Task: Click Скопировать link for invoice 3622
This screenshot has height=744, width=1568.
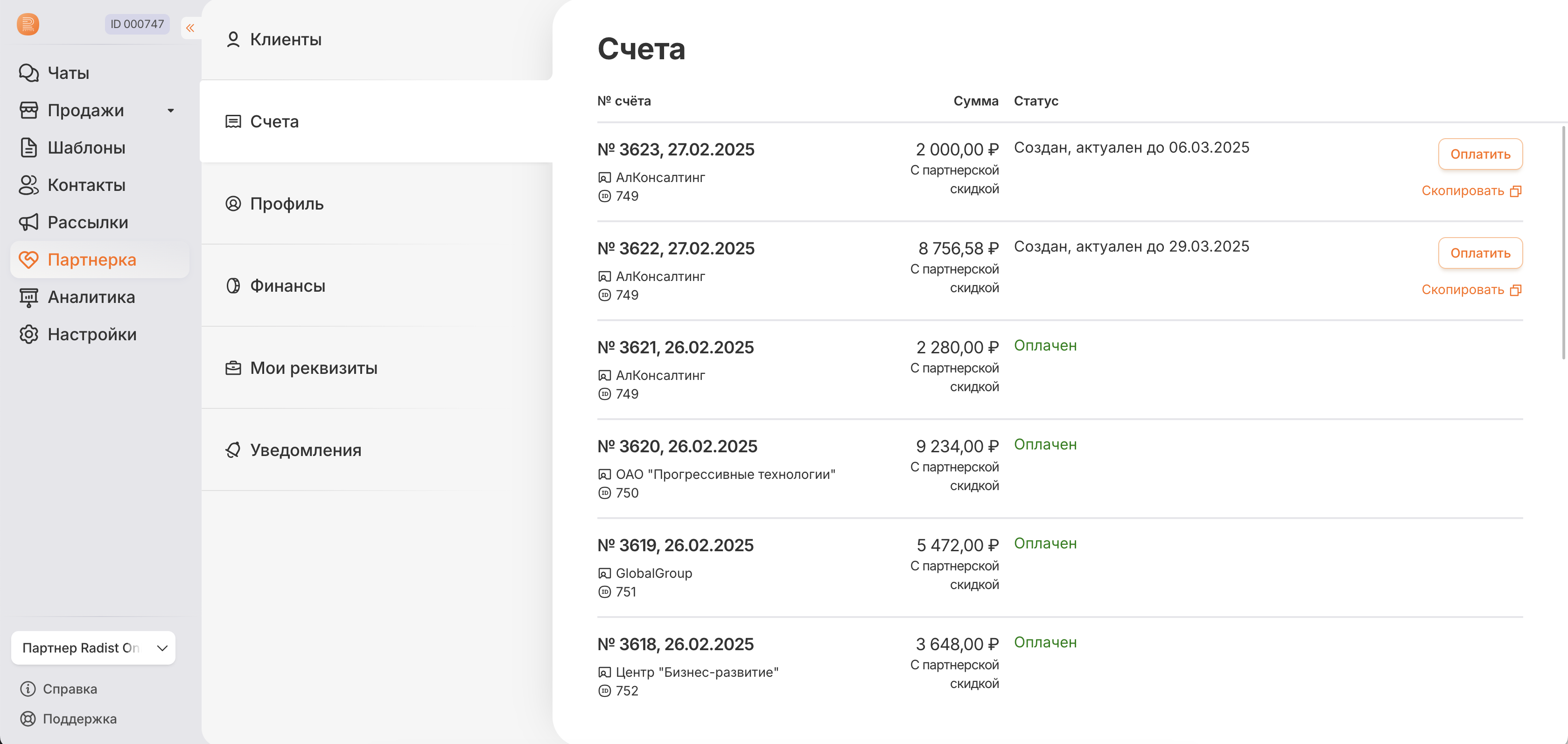Action: 1463,290
